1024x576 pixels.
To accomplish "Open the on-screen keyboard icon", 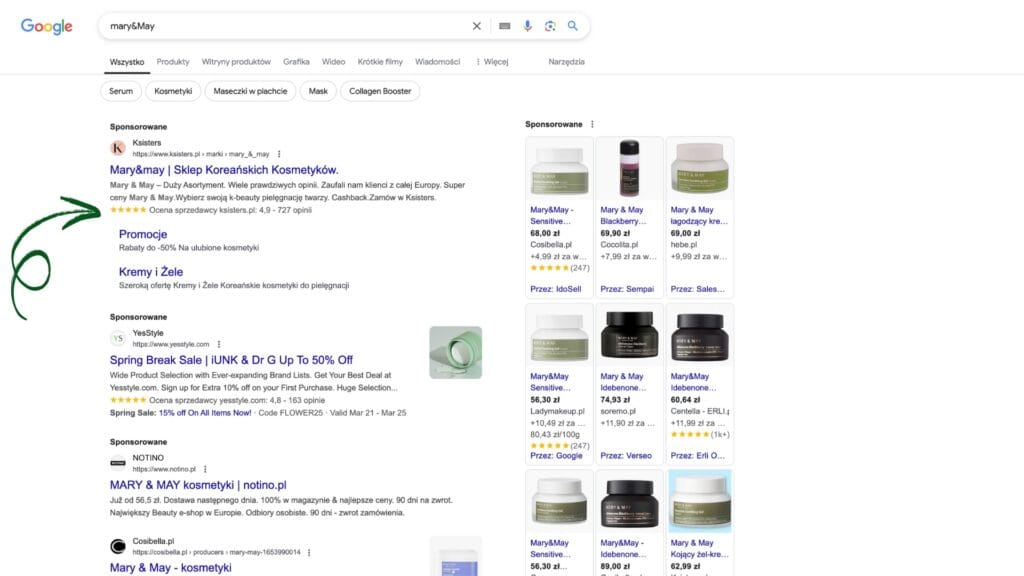I will click(505, 25).
